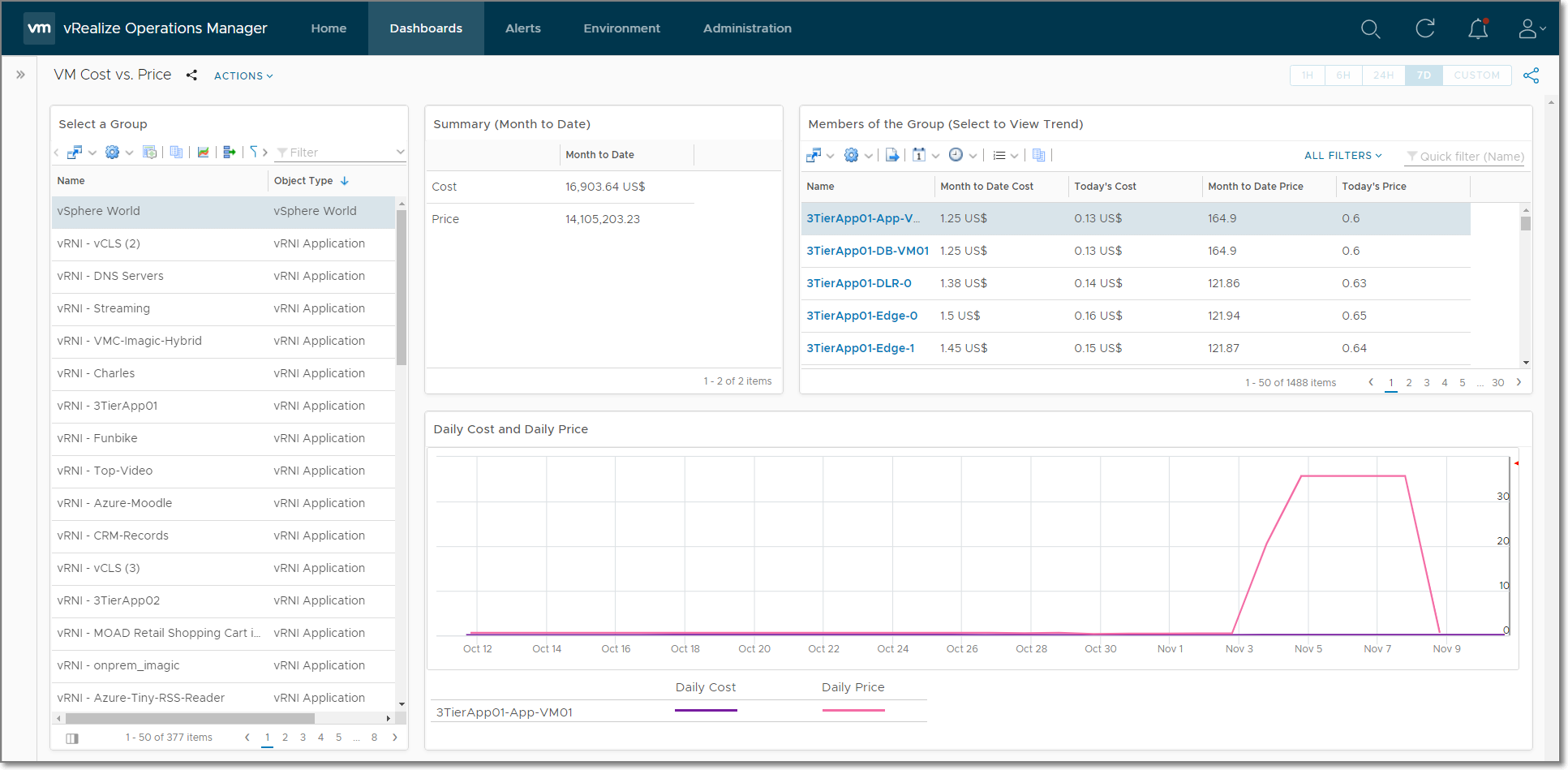Click the group list vertical scrollbar
The width and height of the screenshot is (1568, 770).
[401, 286]
